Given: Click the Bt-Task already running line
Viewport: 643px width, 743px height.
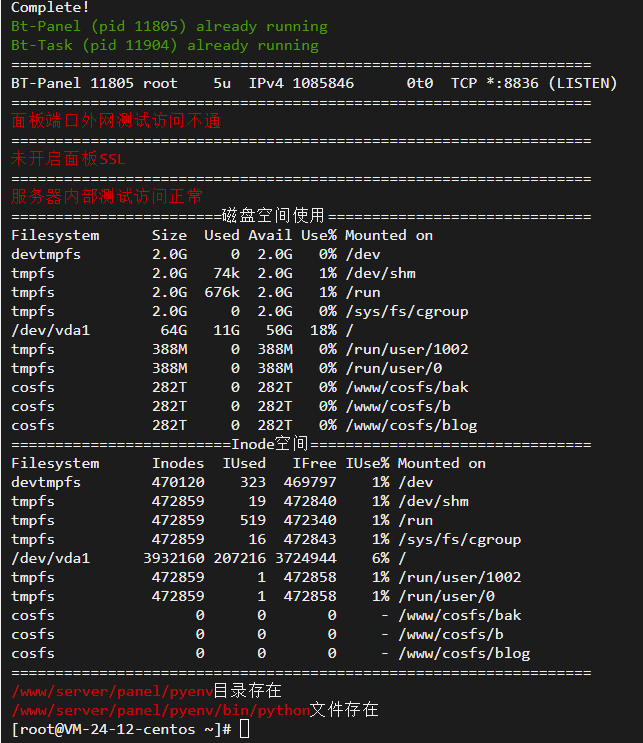Looking at the screenshot, I should point(165,45).
